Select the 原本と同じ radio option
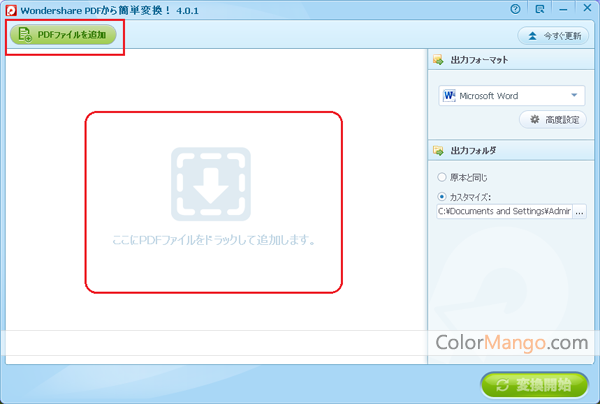Screen dimensions: 600x404 click(x=442, y=177)
